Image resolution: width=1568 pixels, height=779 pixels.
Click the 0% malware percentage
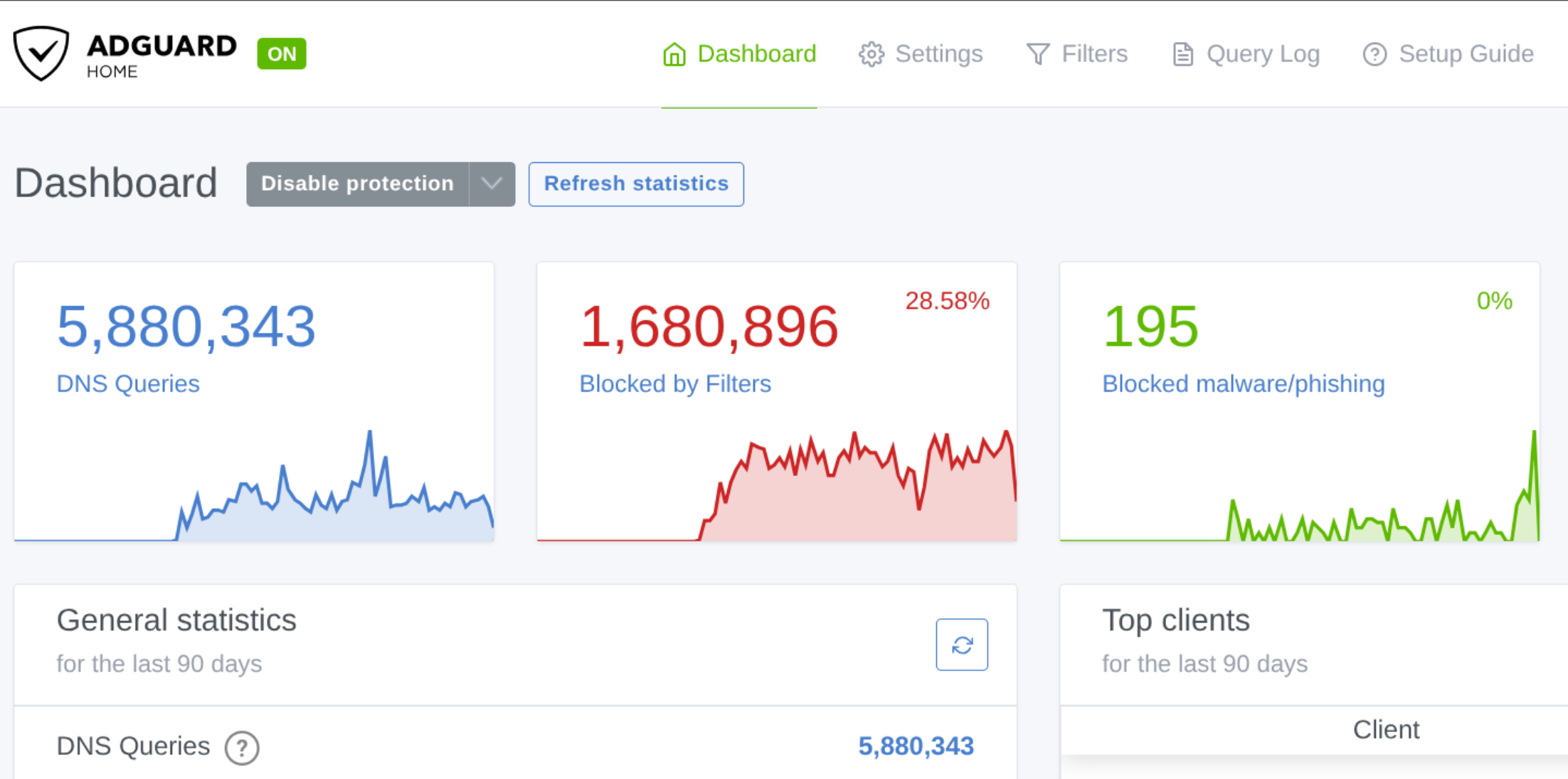click(x=1495, y=301)
